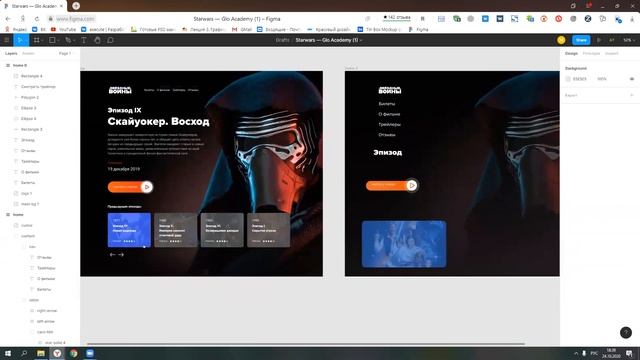Click the background color swatch
This screenshot has width=640, height=360.
[568, 79]
